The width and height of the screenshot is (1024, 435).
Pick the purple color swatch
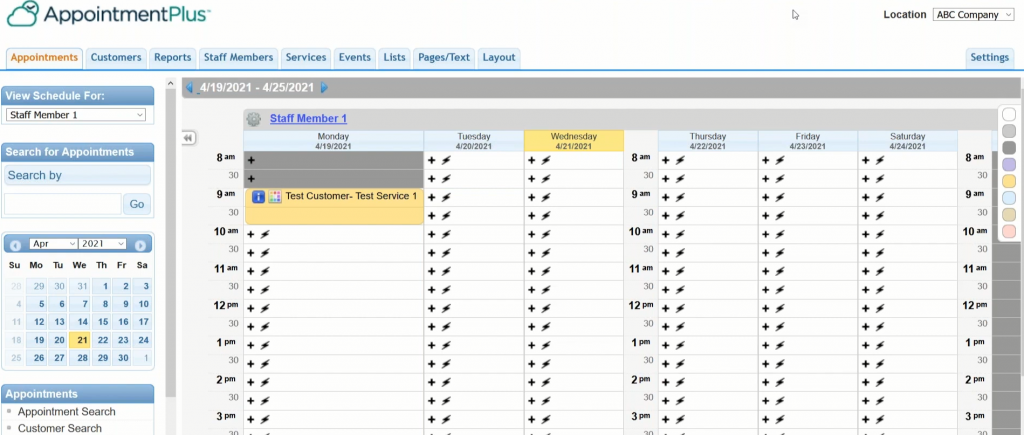(1009, 164)
